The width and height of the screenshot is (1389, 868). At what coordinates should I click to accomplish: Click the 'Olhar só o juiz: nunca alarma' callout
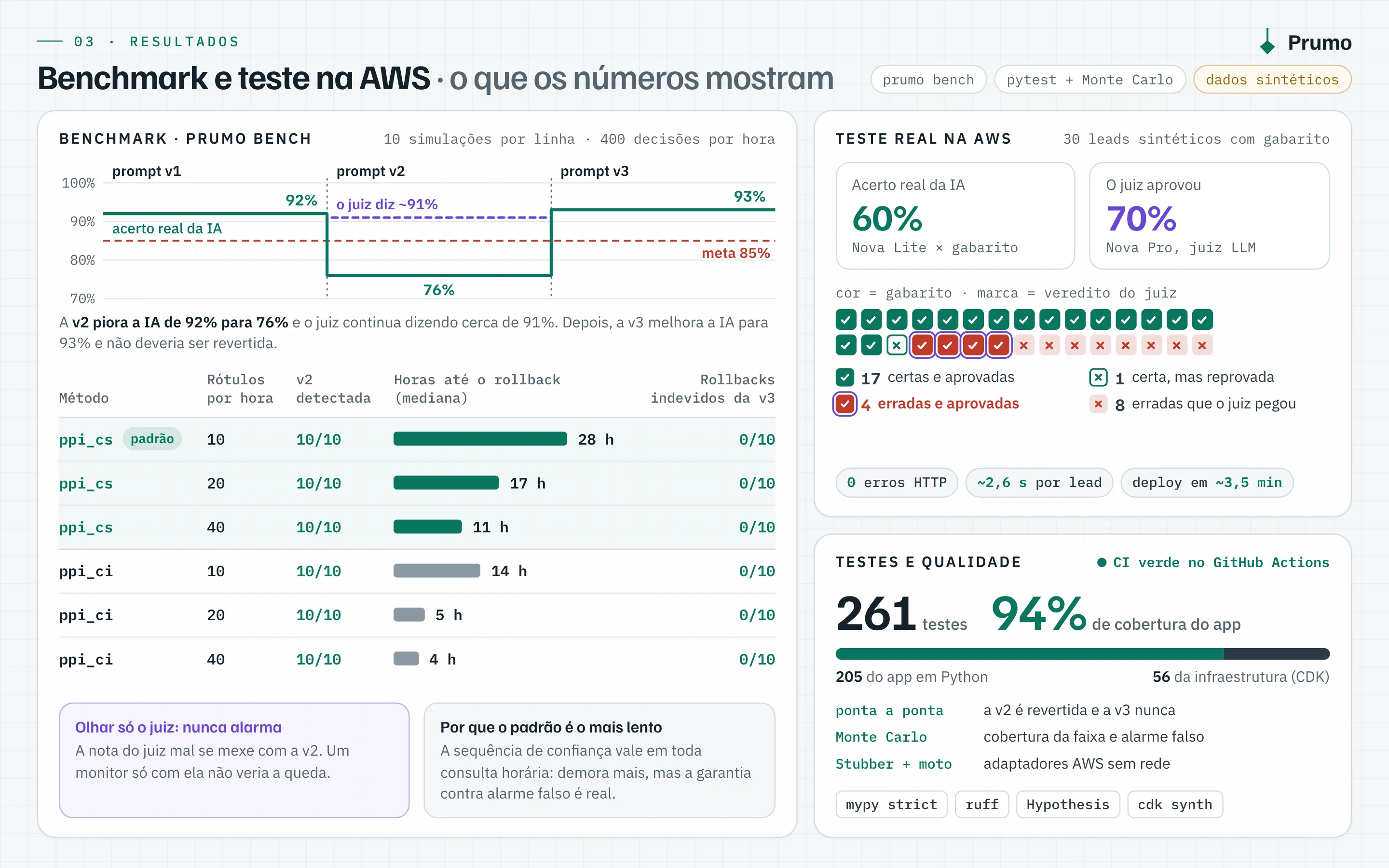[234, 760]
